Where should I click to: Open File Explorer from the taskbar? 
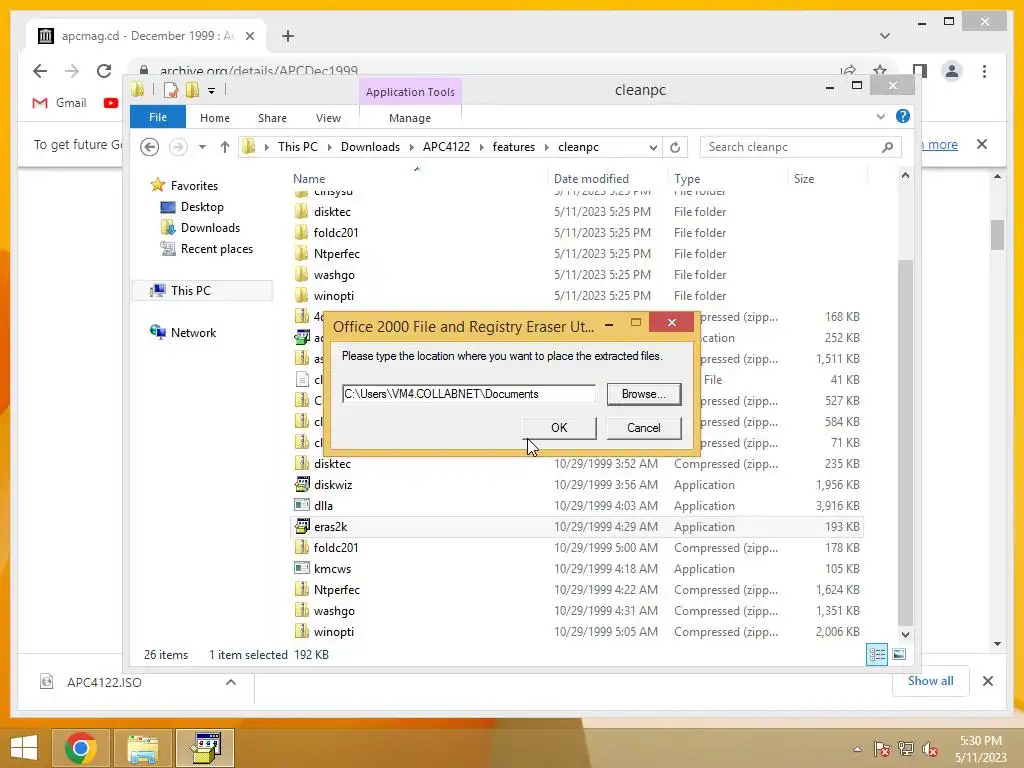(142, 748)
